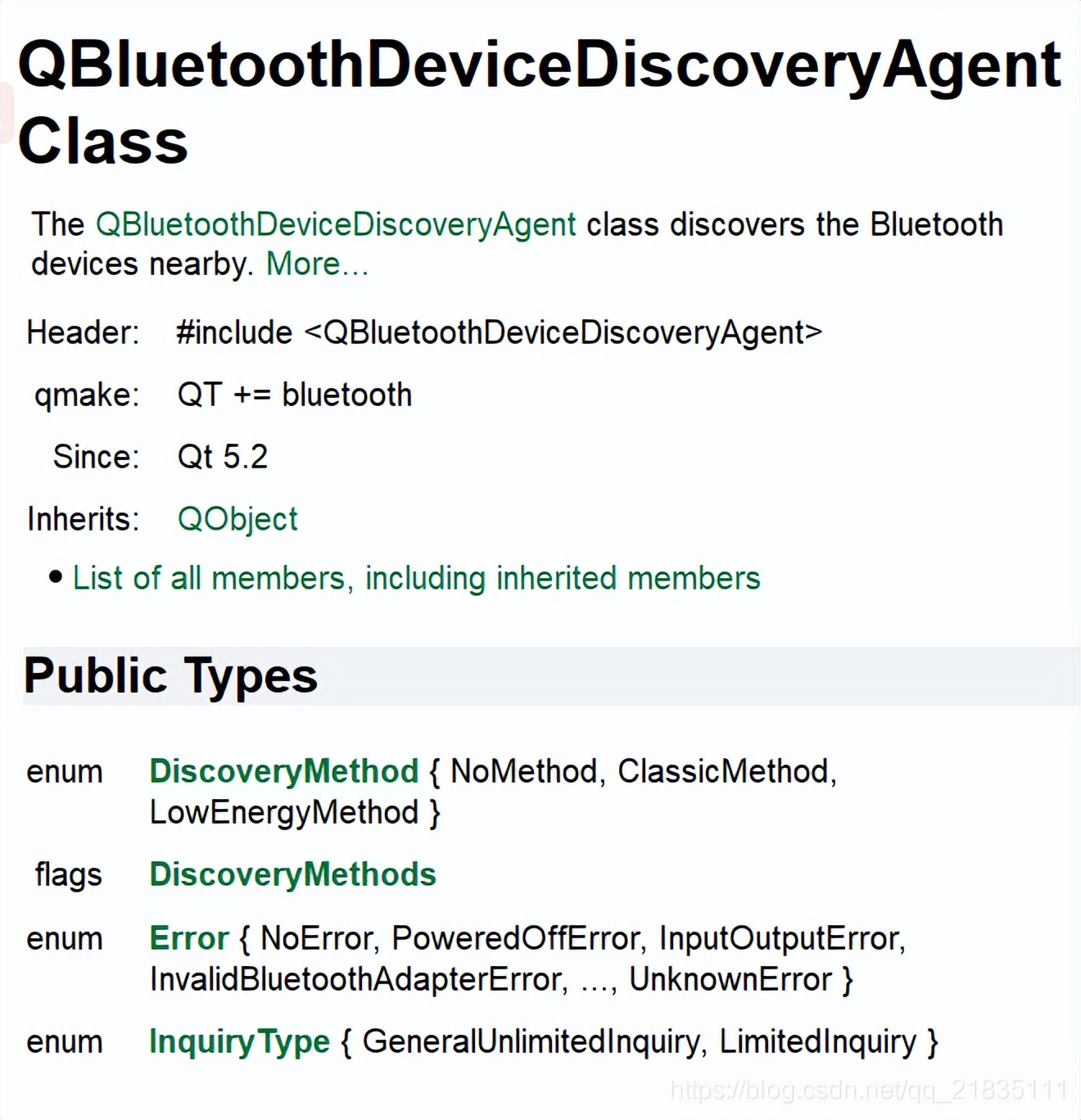Click the NoMethod enum value
1081x1120 pixels.
coord(523,771)
